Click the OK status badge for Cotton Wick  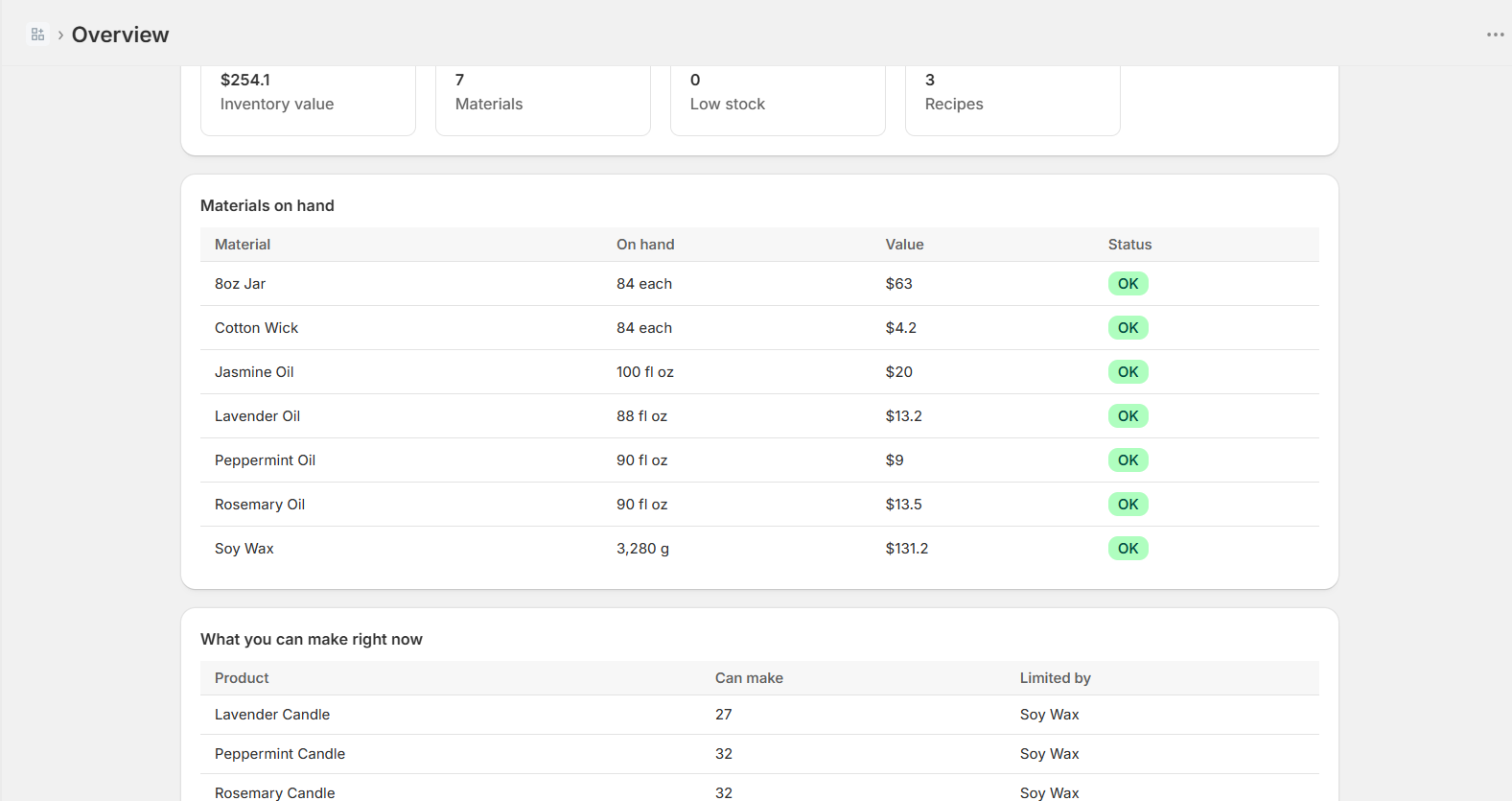point(1128,328)
